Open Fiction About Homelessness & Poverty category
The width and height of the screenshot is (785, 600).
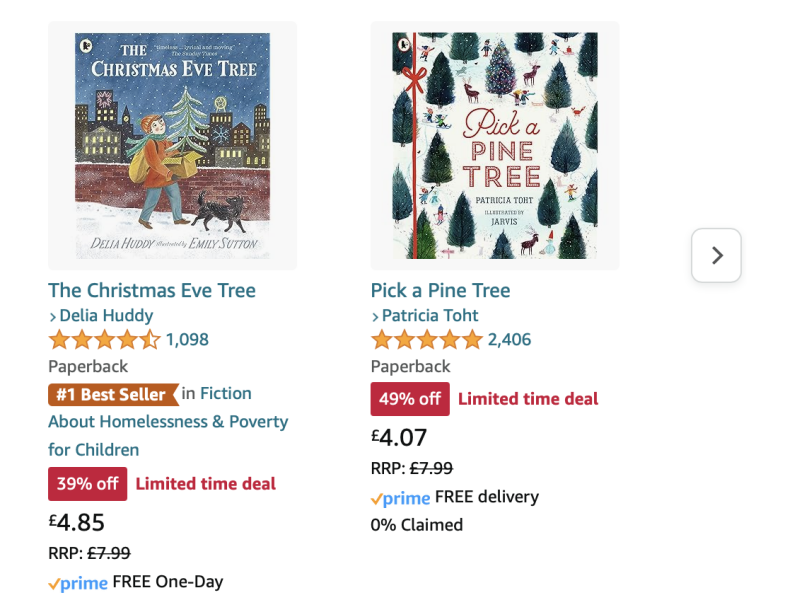(x=168, y=422)
